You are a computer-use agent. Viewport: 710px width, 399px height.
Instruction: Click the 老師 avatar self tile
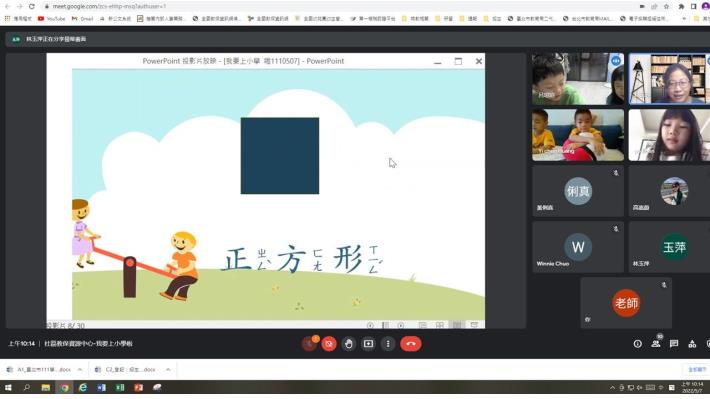[x=626, y=303]
